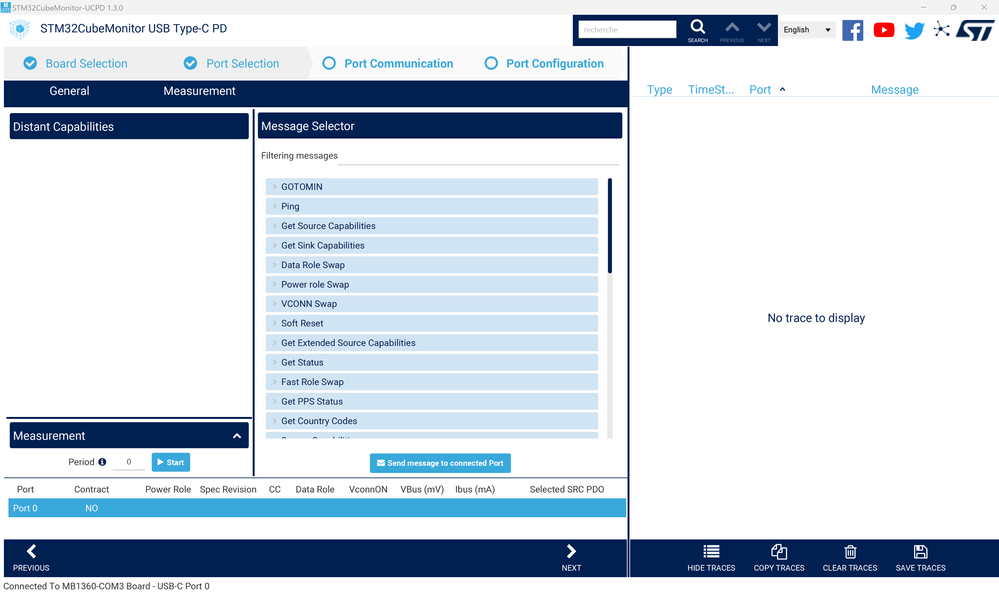Click the Message column header

coord(895,90)
